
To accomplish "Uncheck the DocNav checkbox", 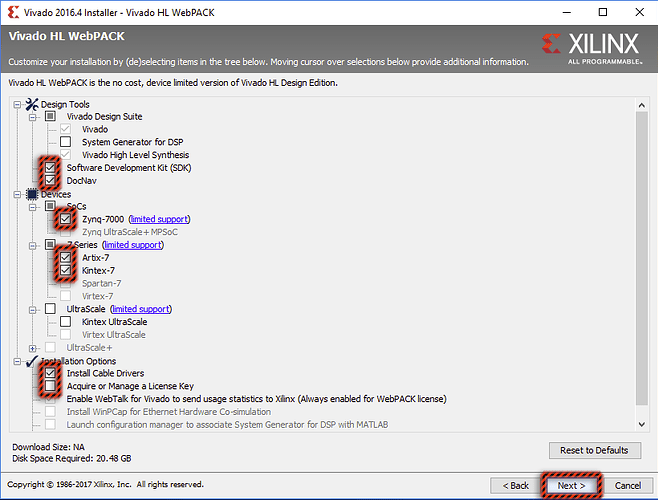I will 50,181.
